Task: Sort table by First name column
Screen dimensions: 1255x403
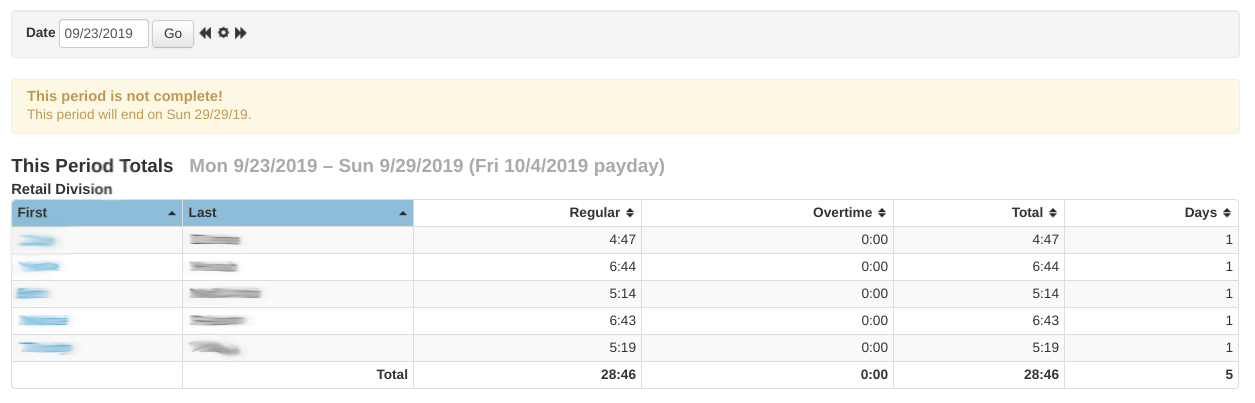Action: [97, 213]
